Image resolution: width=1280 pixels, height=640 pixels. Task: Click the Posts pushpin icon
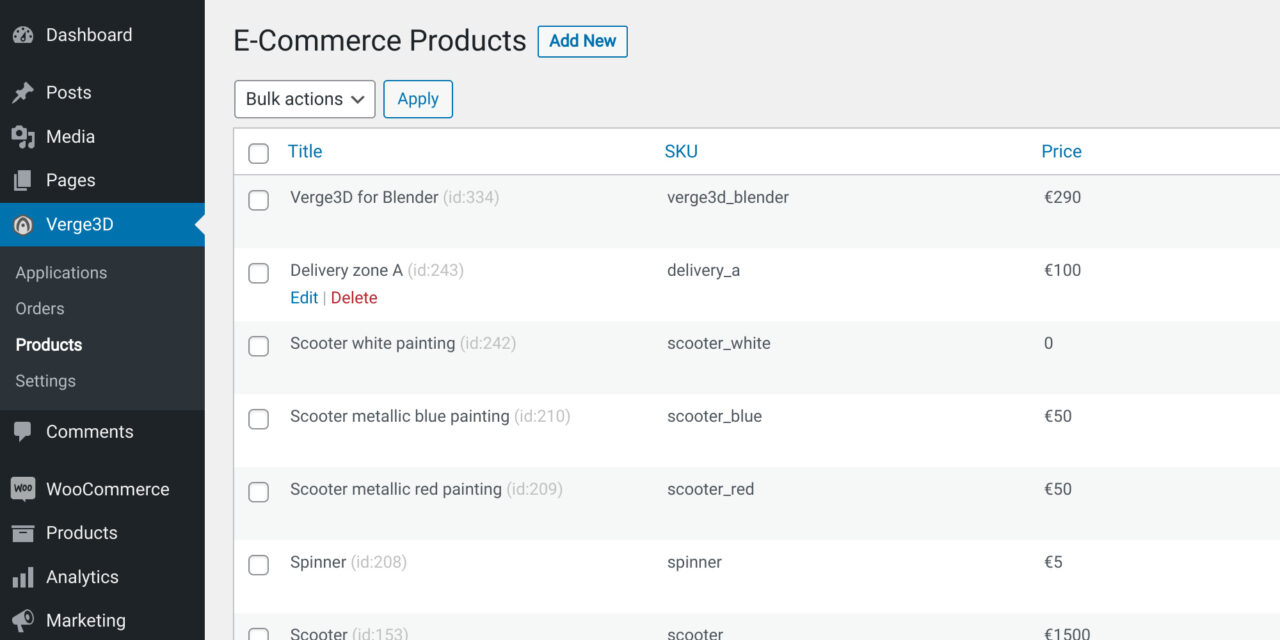23,93
